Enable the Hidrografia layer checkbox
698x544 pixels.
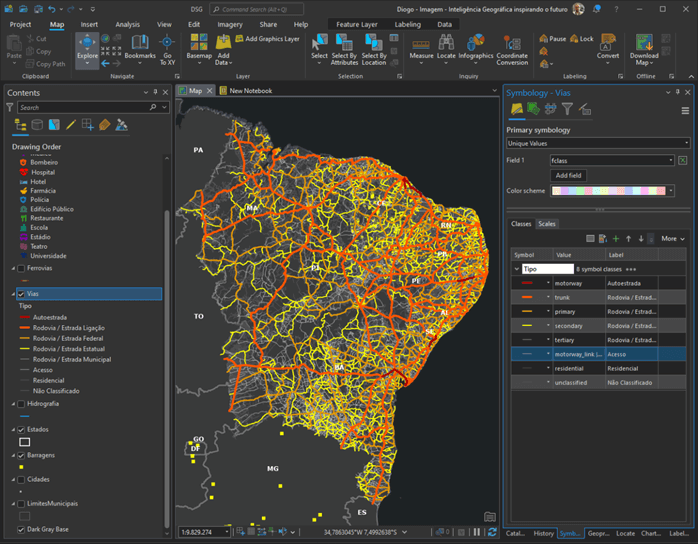pos(21,403)
